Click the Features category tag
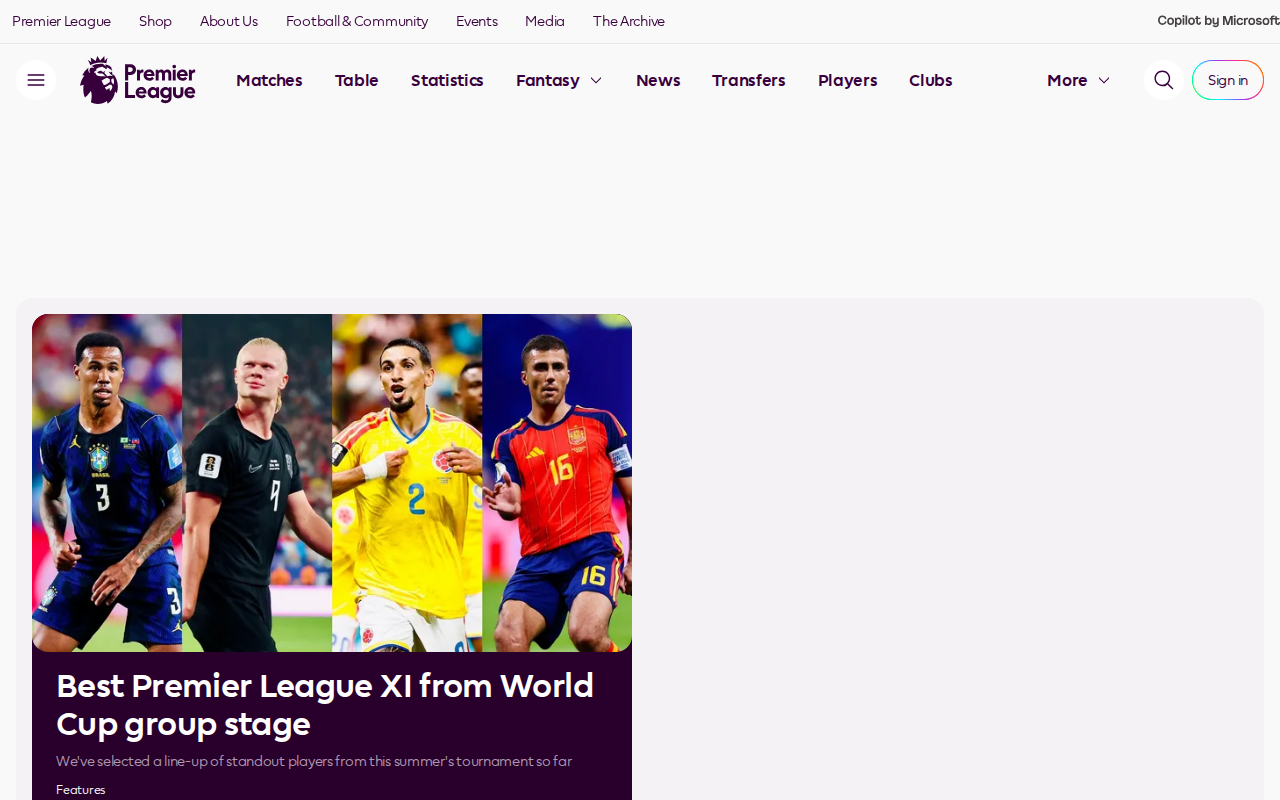 click(x=80, y=790)
